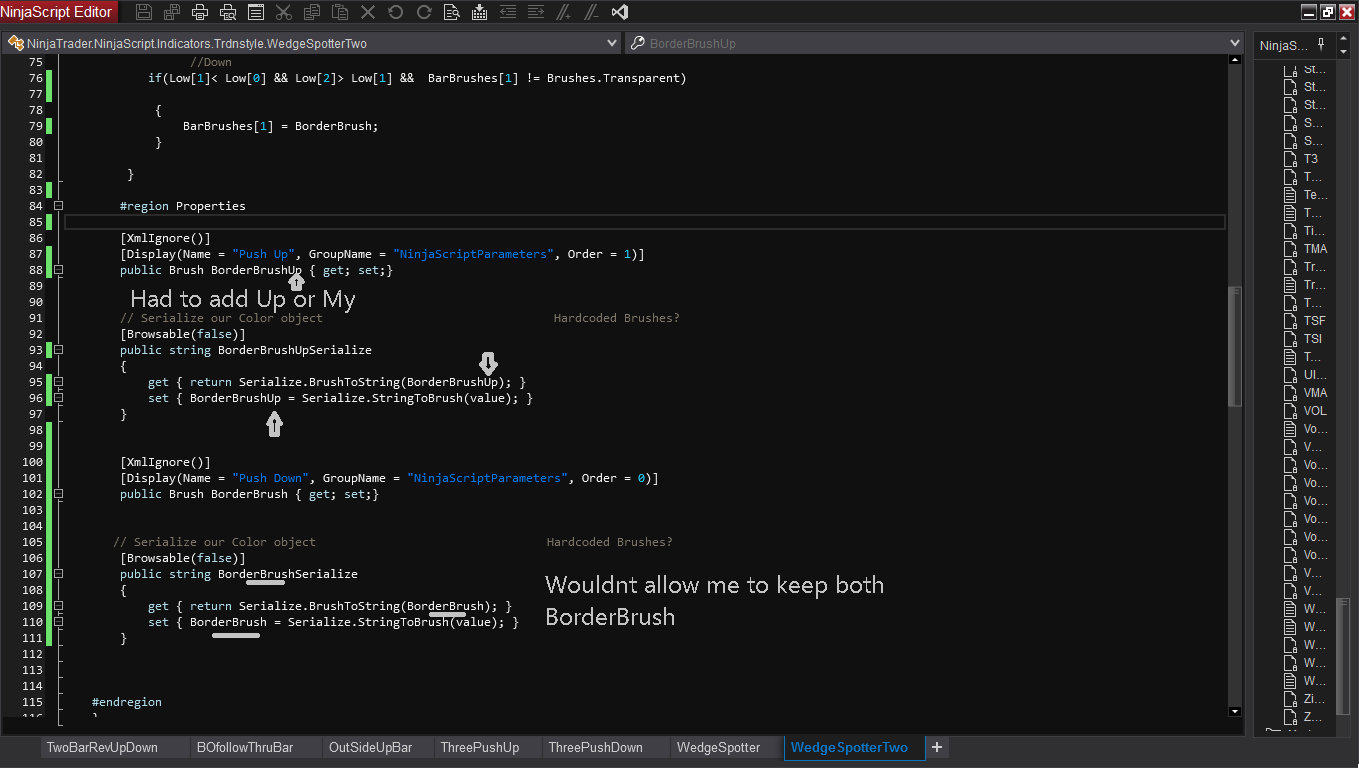Screen dimensions: 1359x768
Task: Switch to the TwoBarRevUpDown tab
Action: tap(102, 747)
